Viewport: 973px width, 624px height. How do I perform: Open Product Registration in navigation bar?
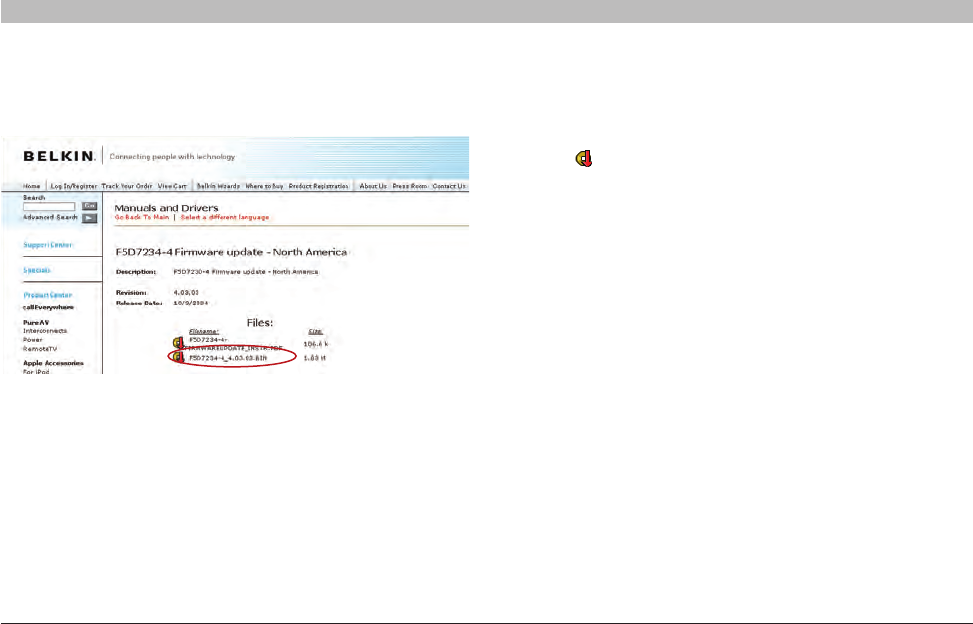(318, 186)
